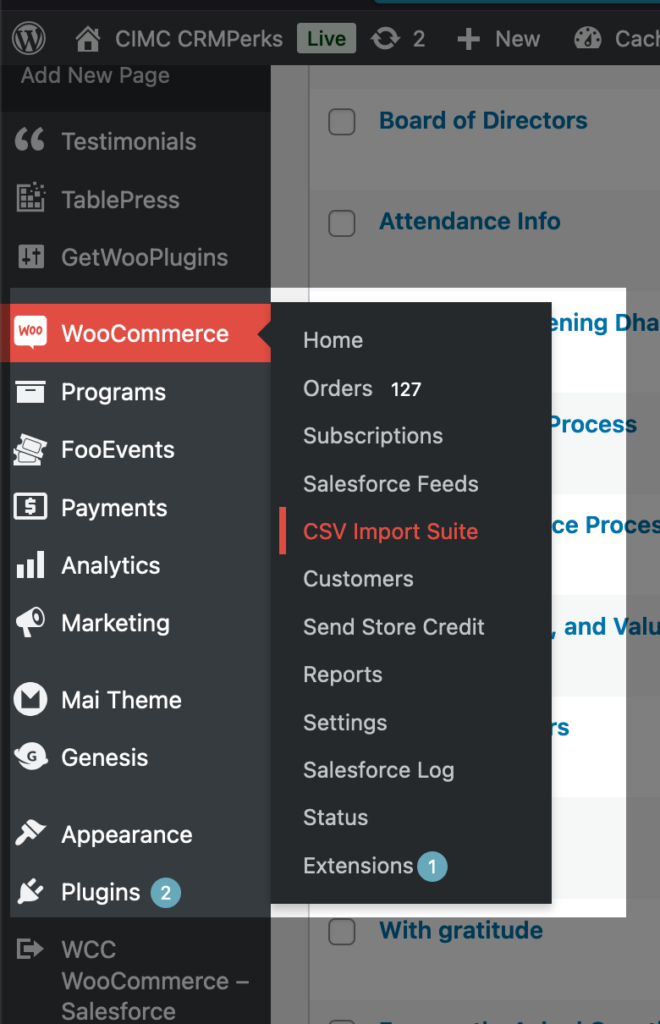Open the New content dropdown
The height and width of the screenshot is (1024, 660).
click(x=498, y=39)
